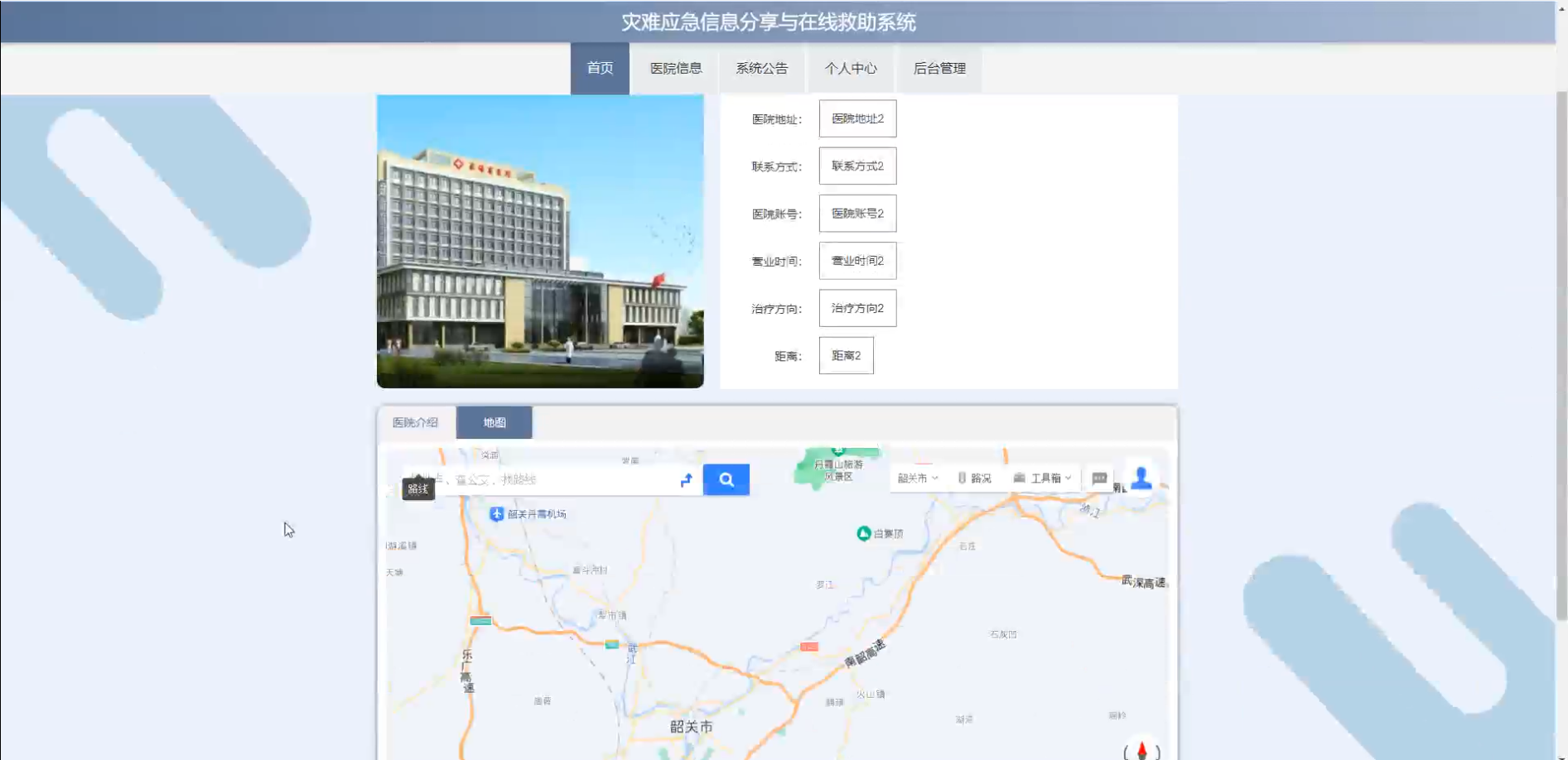Image resolution: width=1568 pixels, height=760 pixels.
Task: Go to 首页 in navigation bar
Action: (x=600, y=69)
